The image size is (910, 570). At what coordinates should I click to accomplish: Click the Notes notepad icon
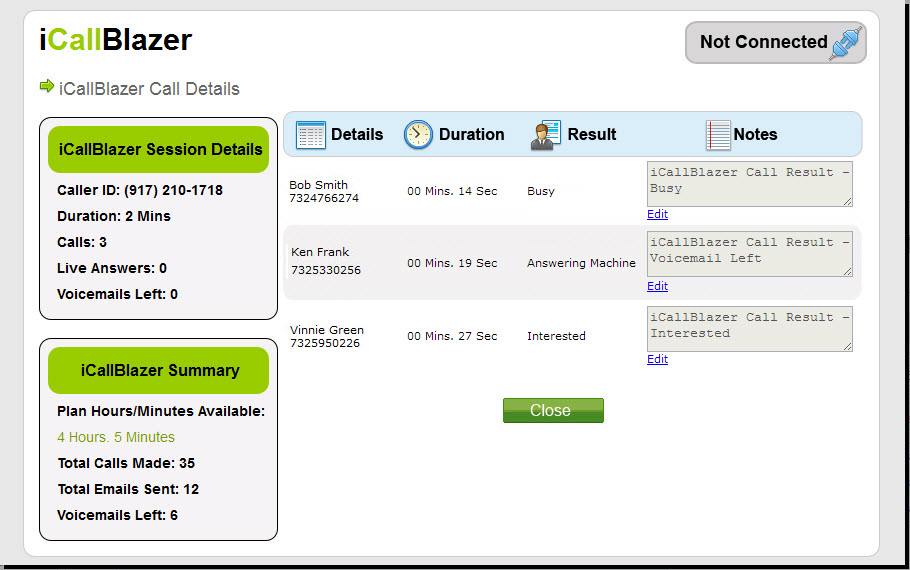[718, 135]
